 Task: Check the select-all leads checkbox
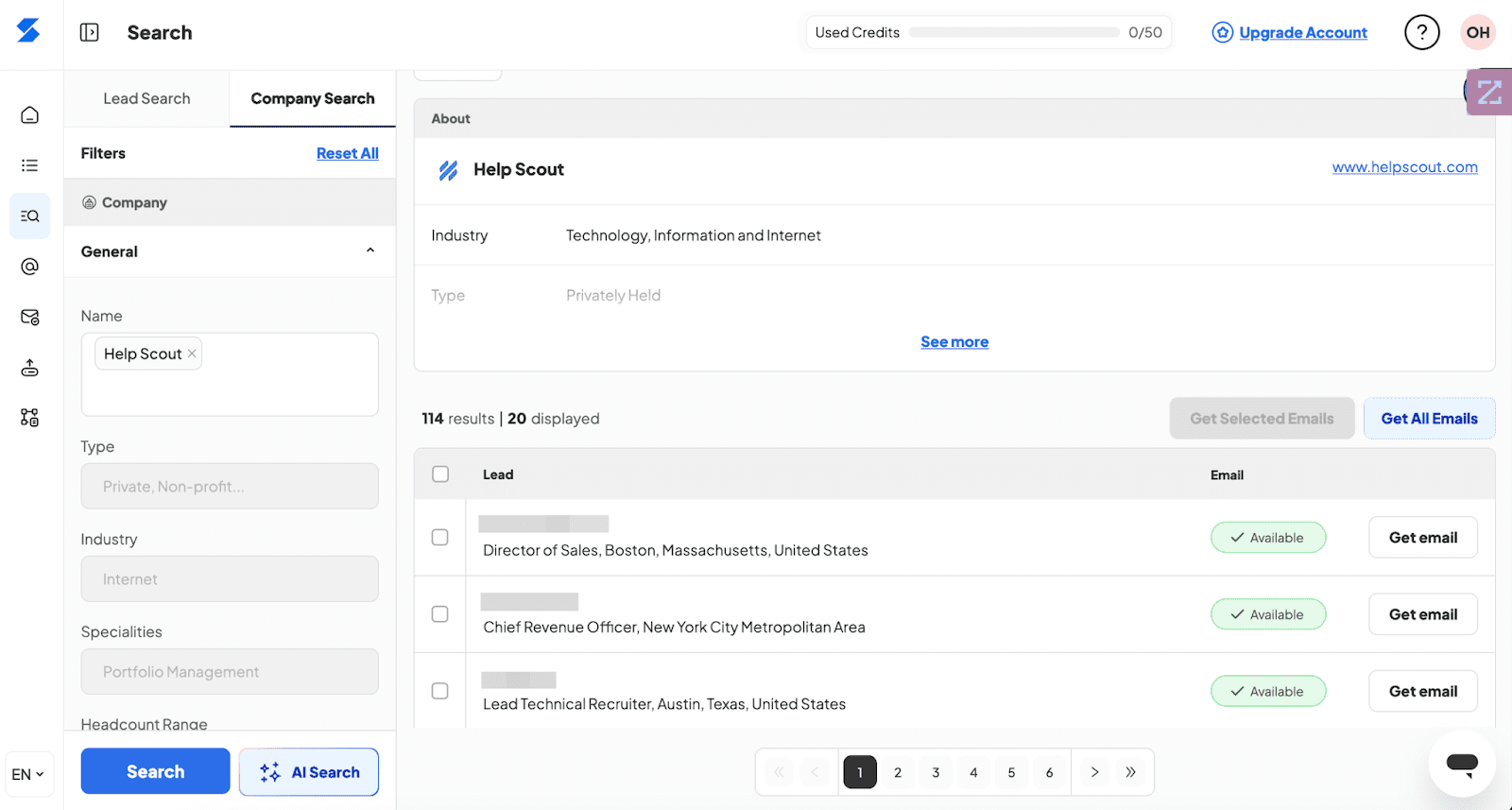[x=440, y=474]
